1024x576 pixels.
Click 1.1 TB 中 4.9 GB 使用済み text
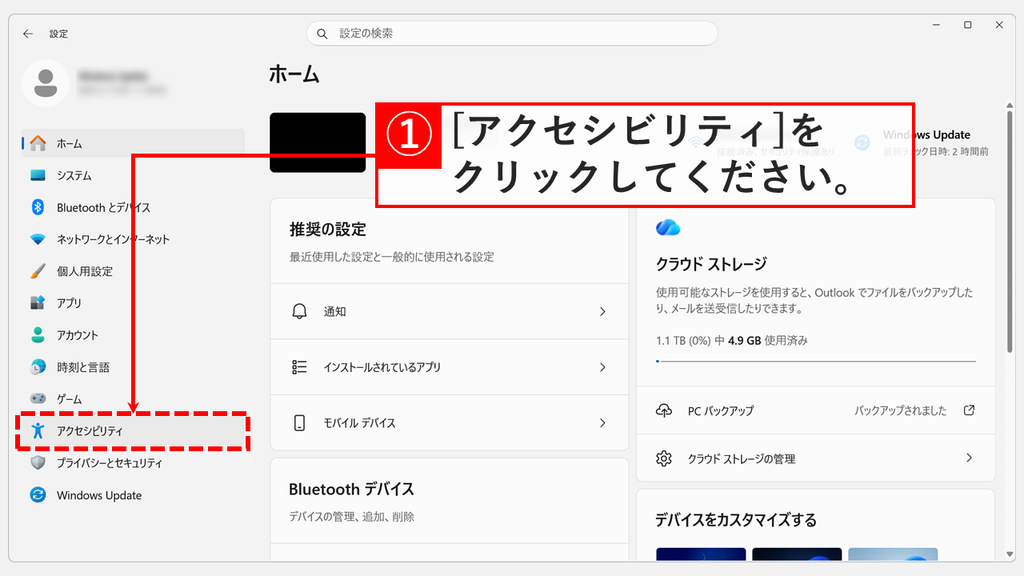coord(731,340)
